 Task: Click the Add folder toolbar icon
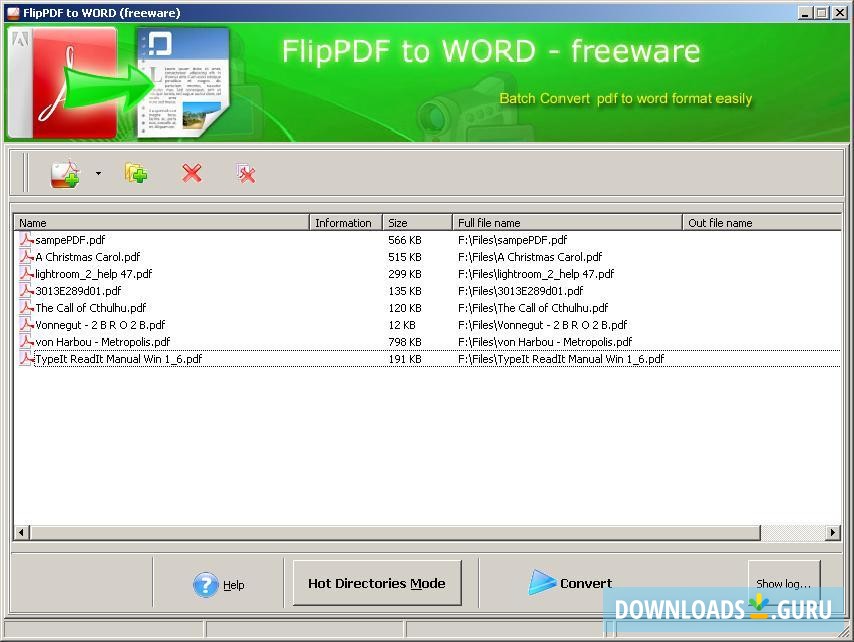point(136,173)
